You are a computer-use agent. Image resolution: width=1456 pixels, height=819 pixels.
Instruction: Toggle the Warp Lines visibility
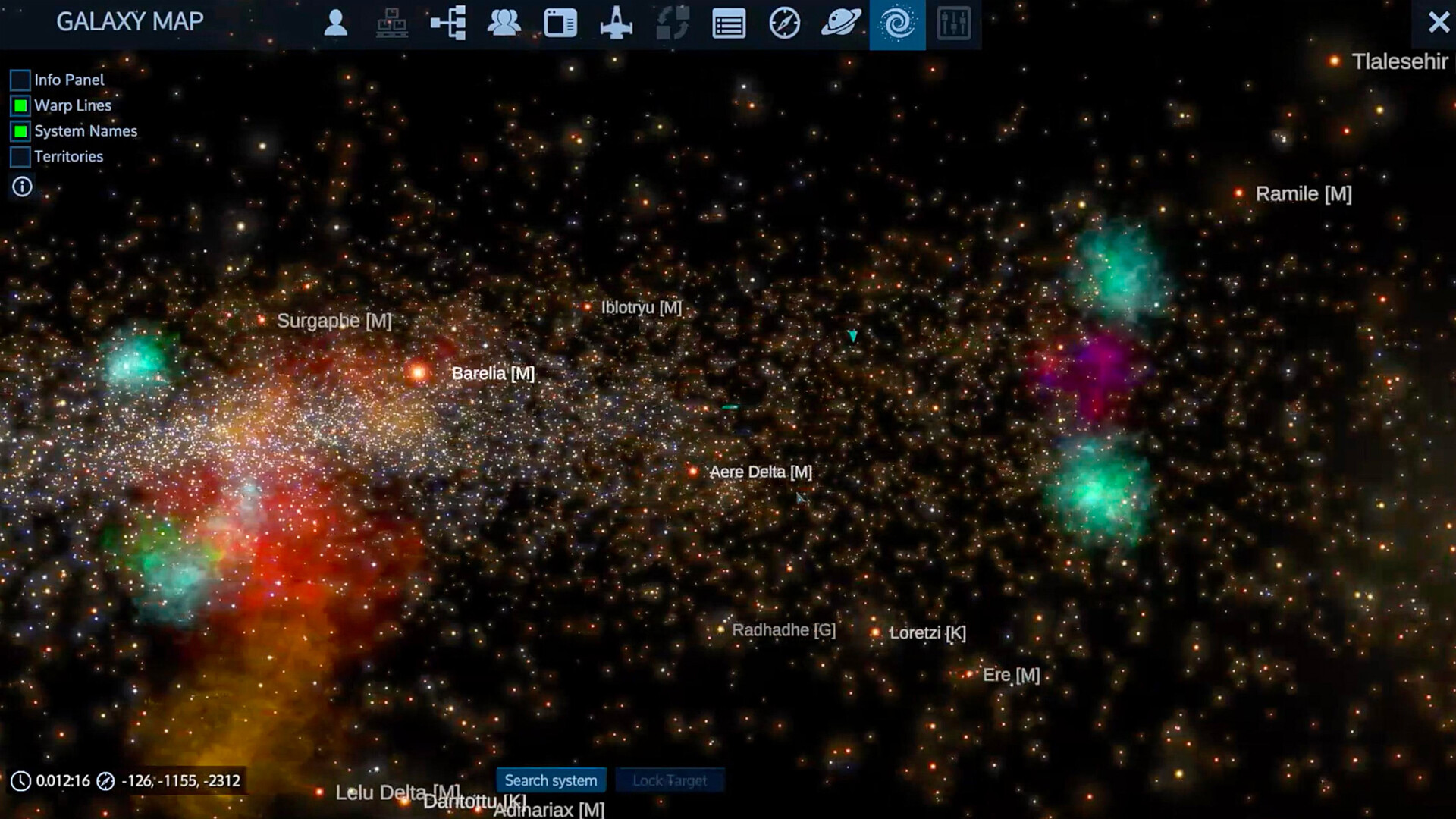pos(19,105)
